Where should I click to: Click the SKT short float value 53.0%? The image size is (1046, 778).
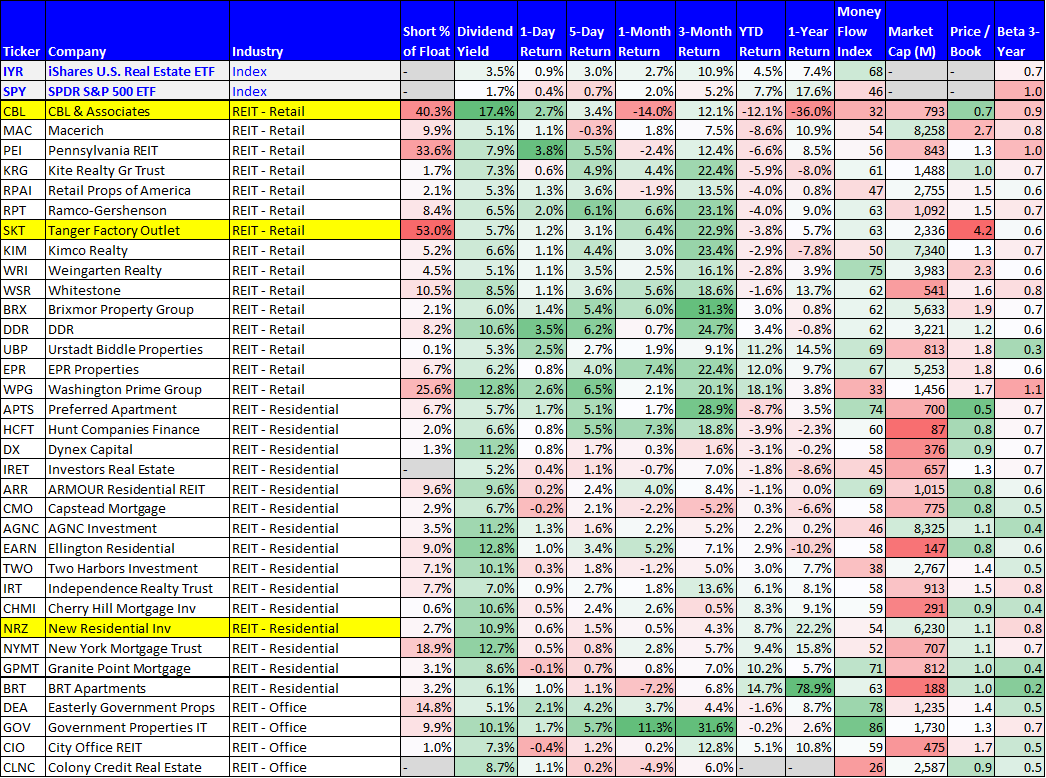coord(427,231)
